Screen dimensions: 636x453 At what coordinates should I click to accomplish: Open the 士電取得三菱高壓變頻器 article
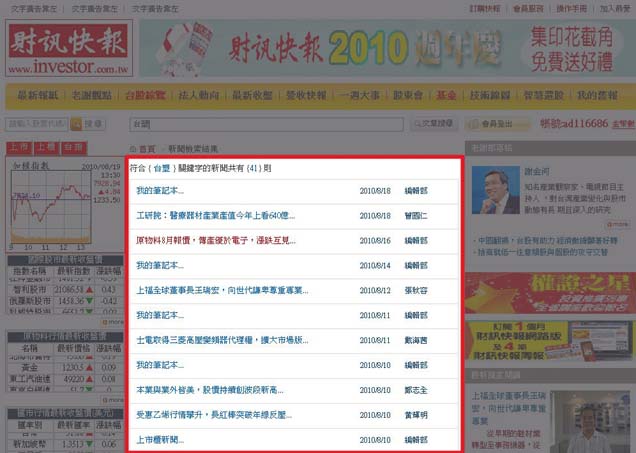pyautogui.click(x=222, y=340)
